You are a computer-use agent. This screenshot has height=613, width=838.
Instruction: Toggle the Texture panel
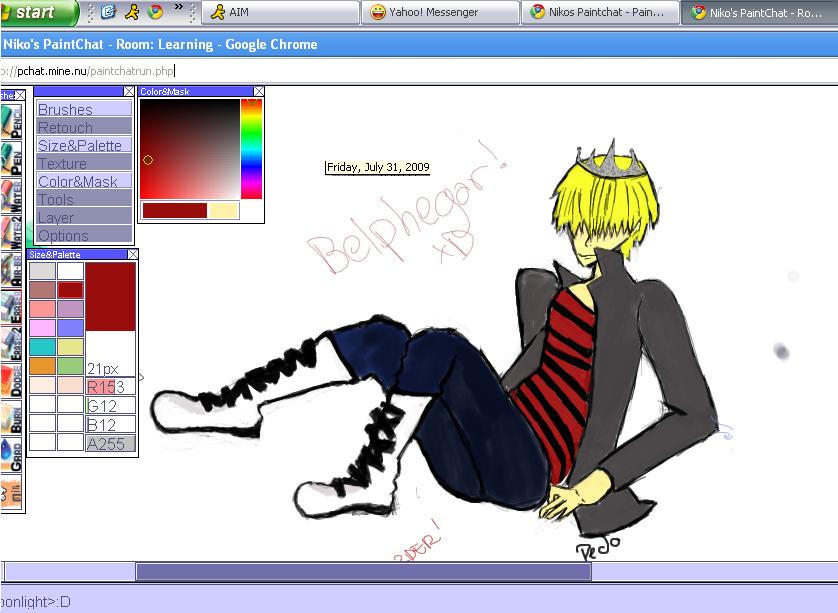(x=84, y=163)
